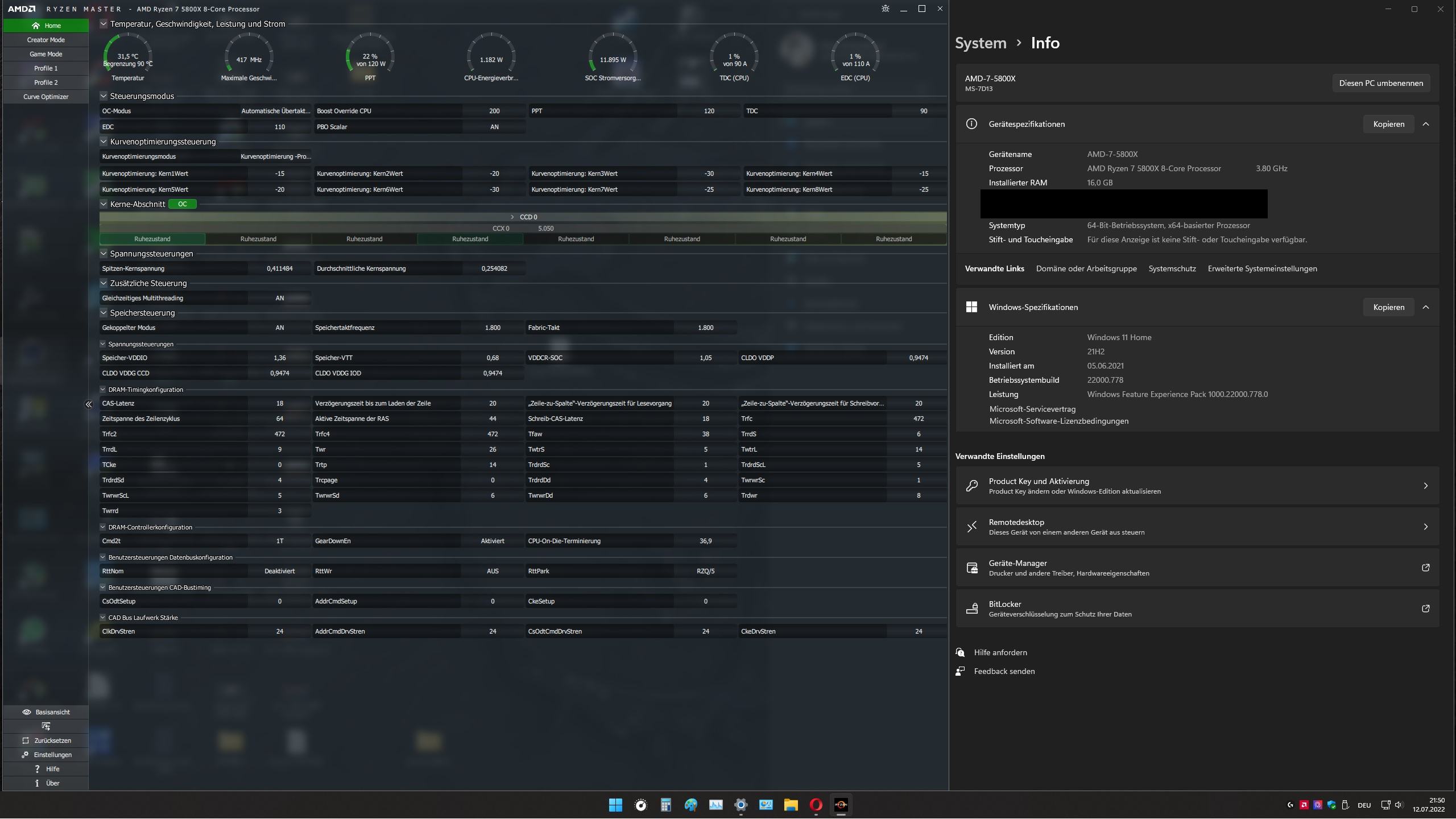Collapse the Speichersteuerung section
The width and height of the screenshot is (1456, 819).
coord(104,313)
